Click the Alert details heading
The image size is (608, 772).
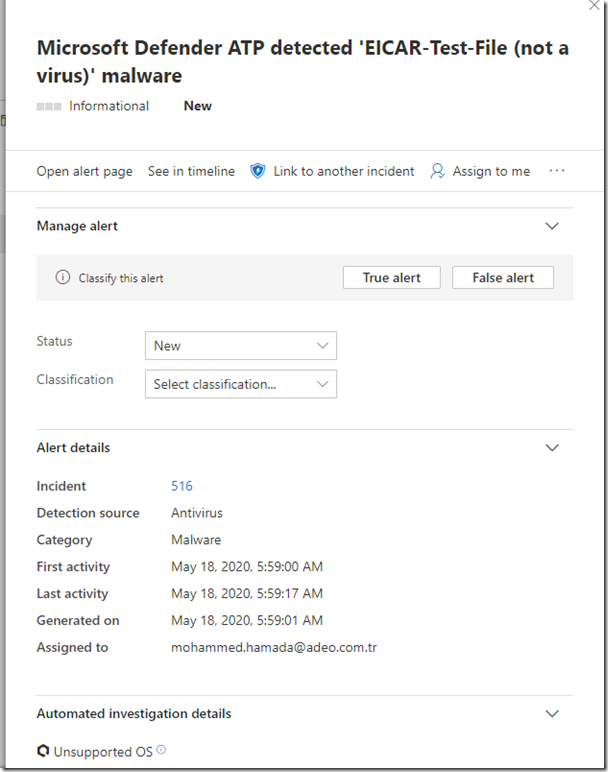tap(73, 448)
